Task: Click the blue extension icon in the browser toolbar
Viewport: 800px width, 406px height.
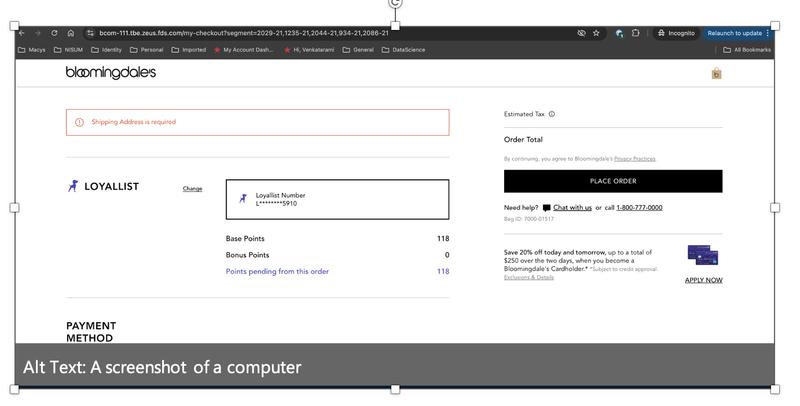Action: point(619,33)
